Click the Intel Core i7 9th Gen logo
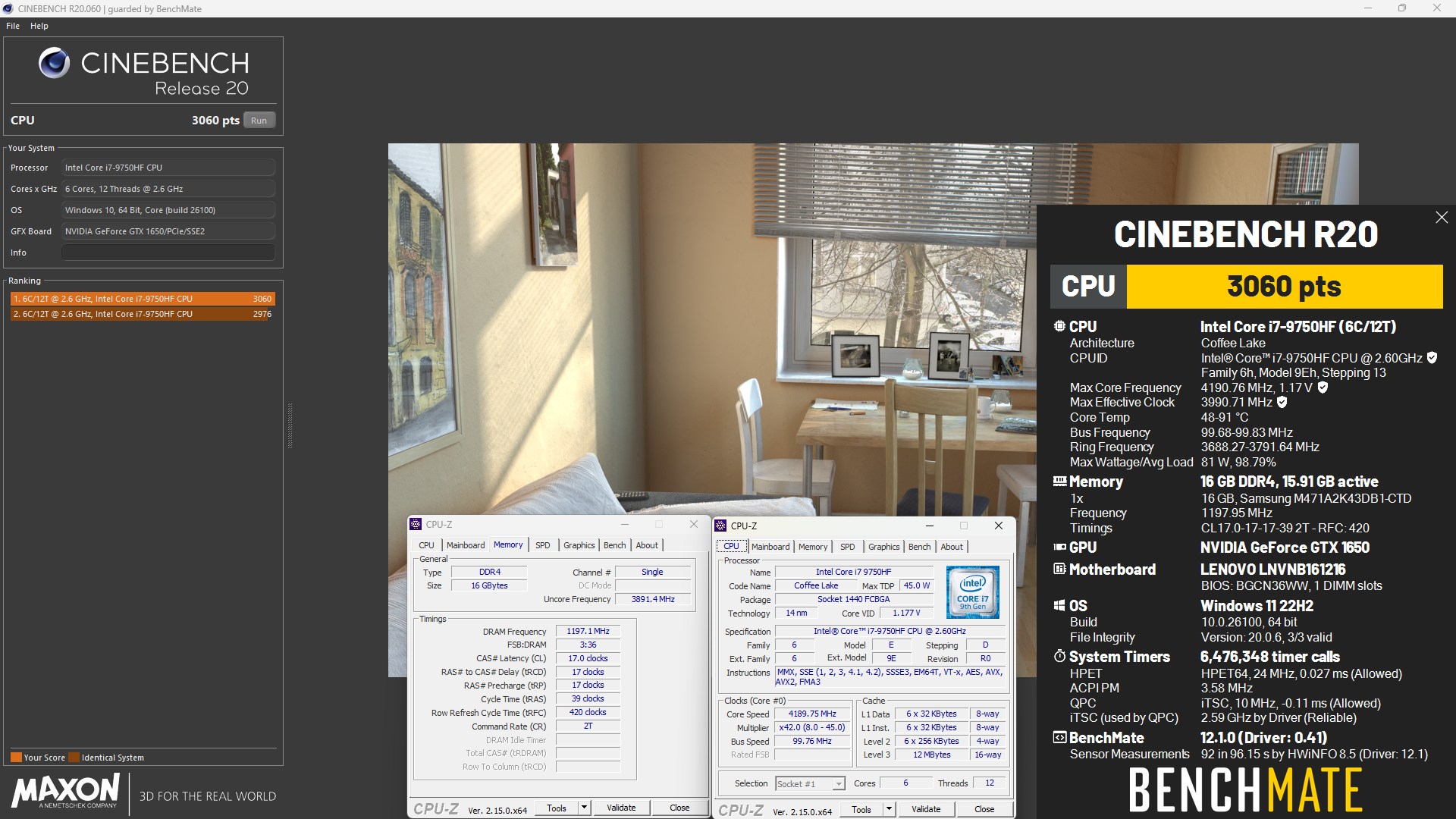This screenshot has width=1456, height=819. (973, 591)
